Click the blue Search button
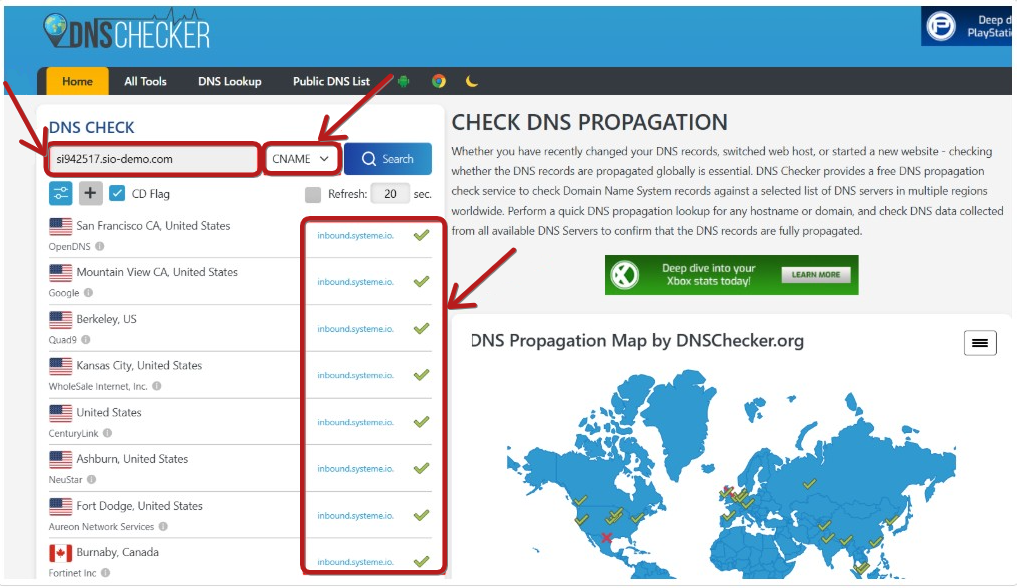This screenshot has height=588, width=1017. (x=388, y=159)
